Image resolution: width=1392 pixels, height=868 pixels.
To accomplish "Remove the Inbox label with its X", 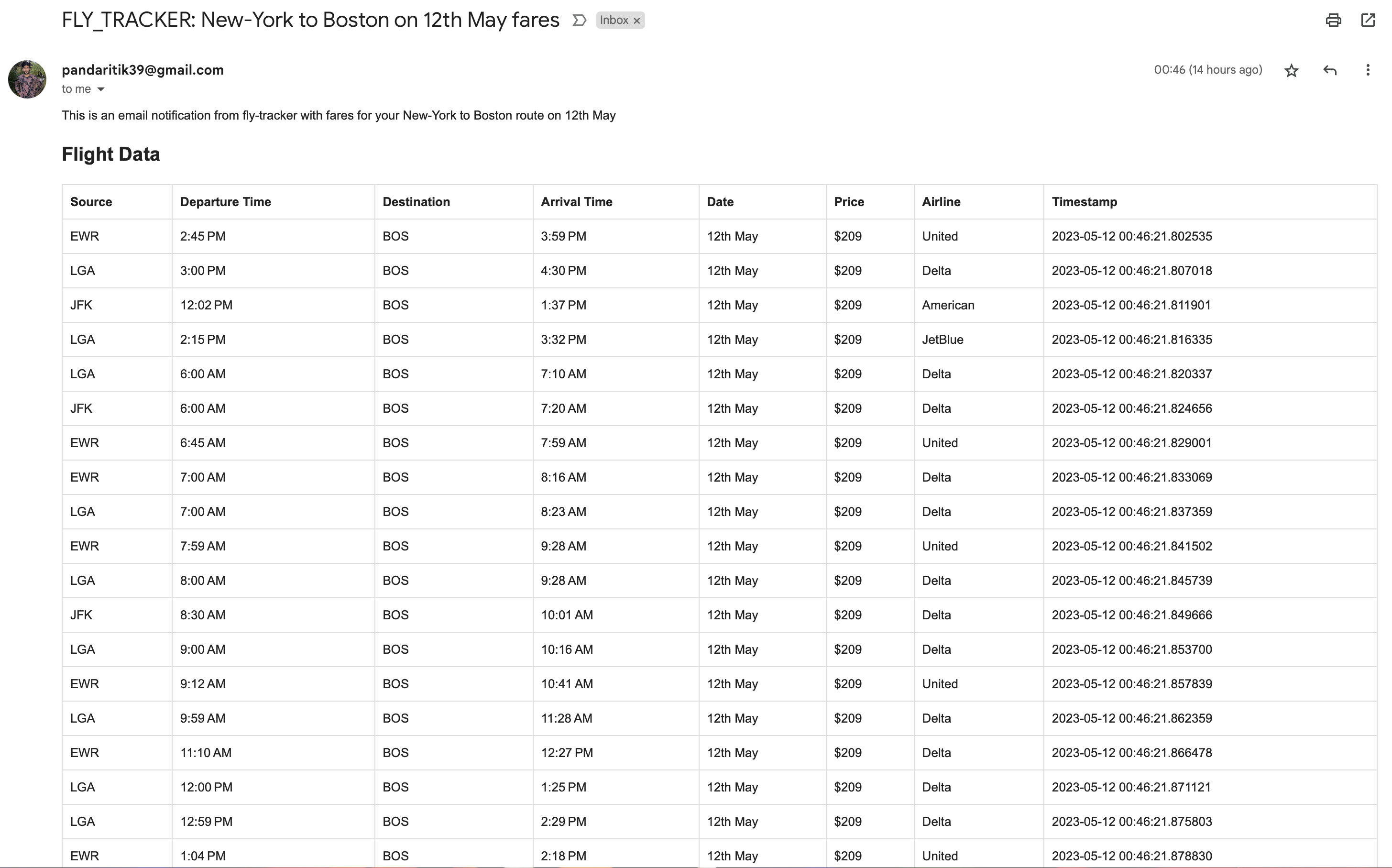I will 636,21.
